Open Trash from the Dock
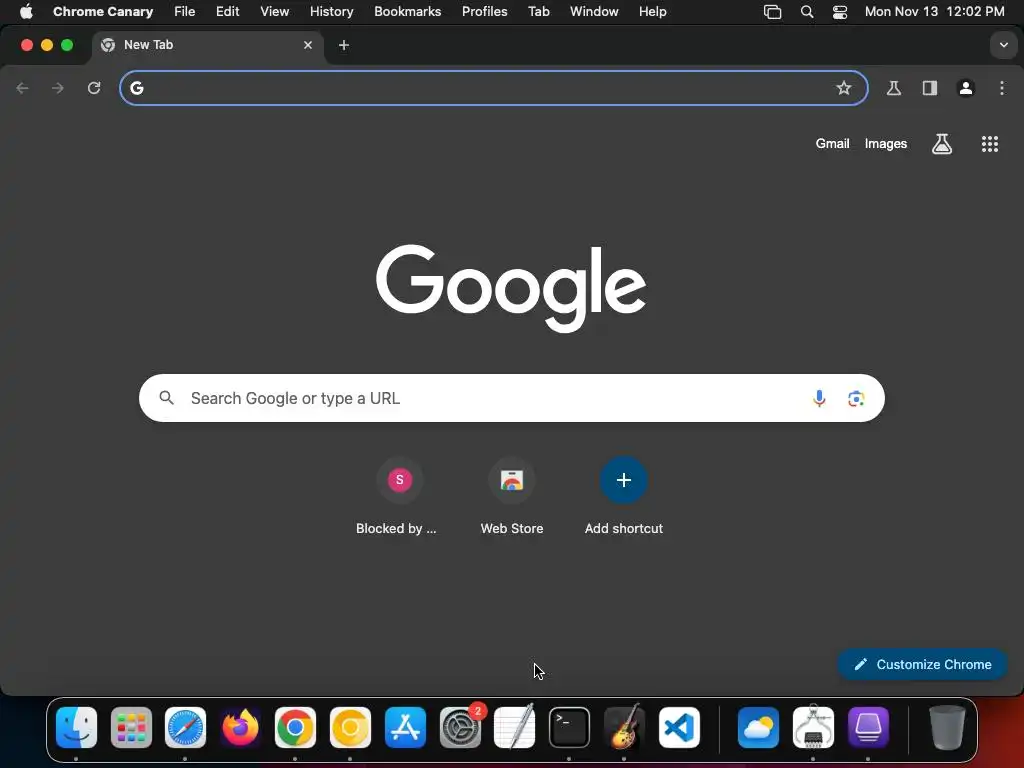Screen dimensions: 1024x768 pos(947,728)
